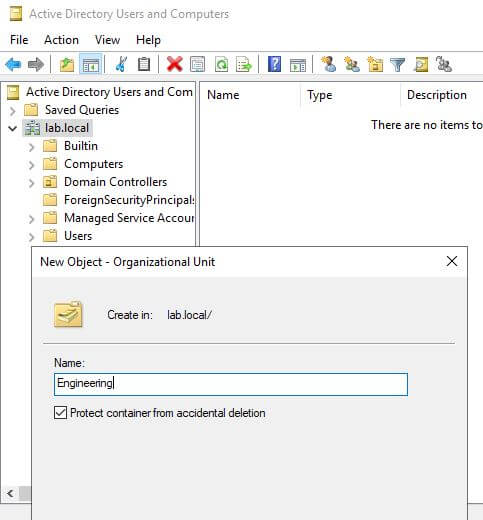Select the Managed Service Accounts tree item
The width and height of the screenshot is (483, 520).
129,218
